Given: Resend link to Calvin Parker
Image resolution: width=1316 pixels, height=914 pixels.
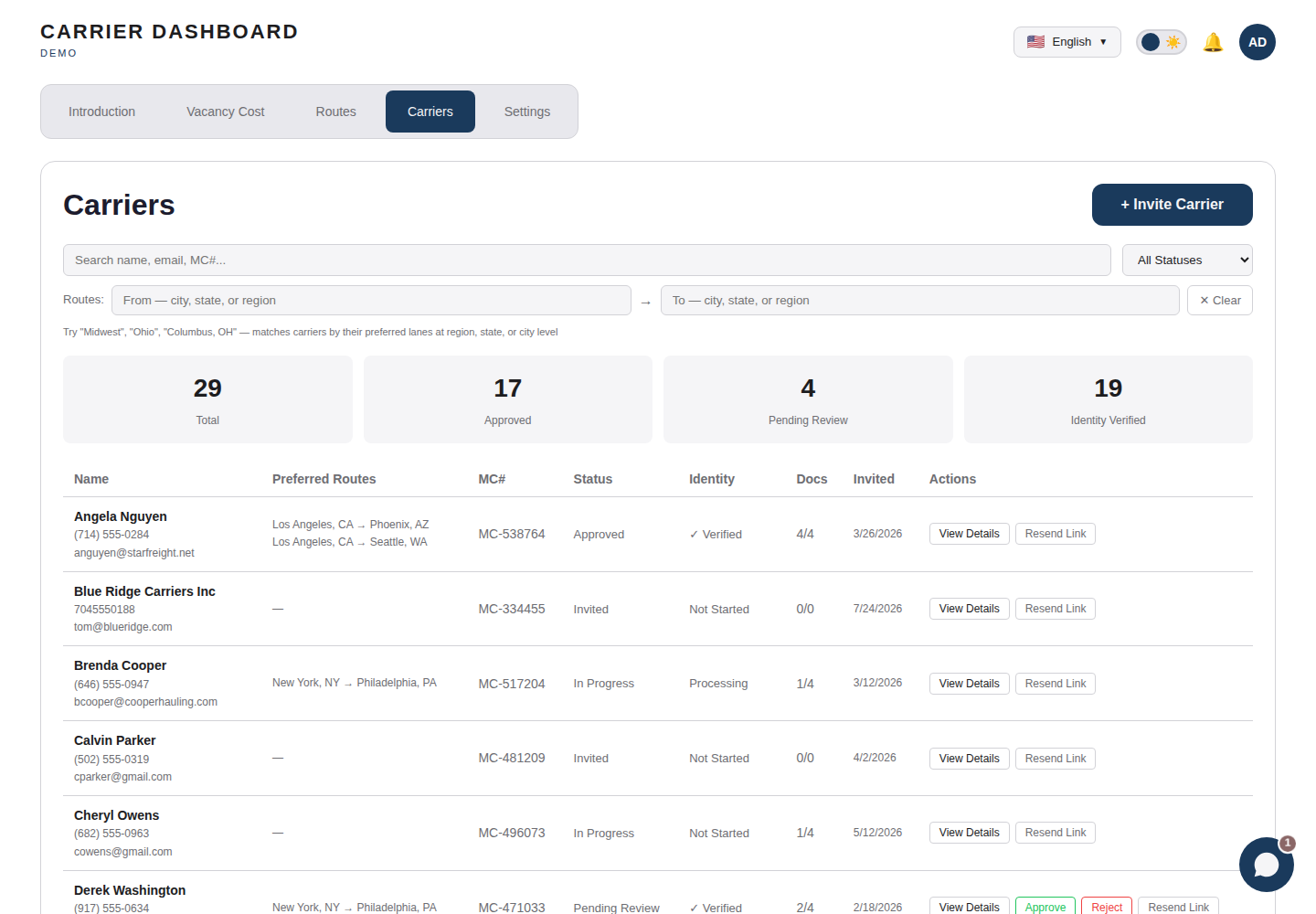Looking at the screenshot, I should pos(1056,759).
